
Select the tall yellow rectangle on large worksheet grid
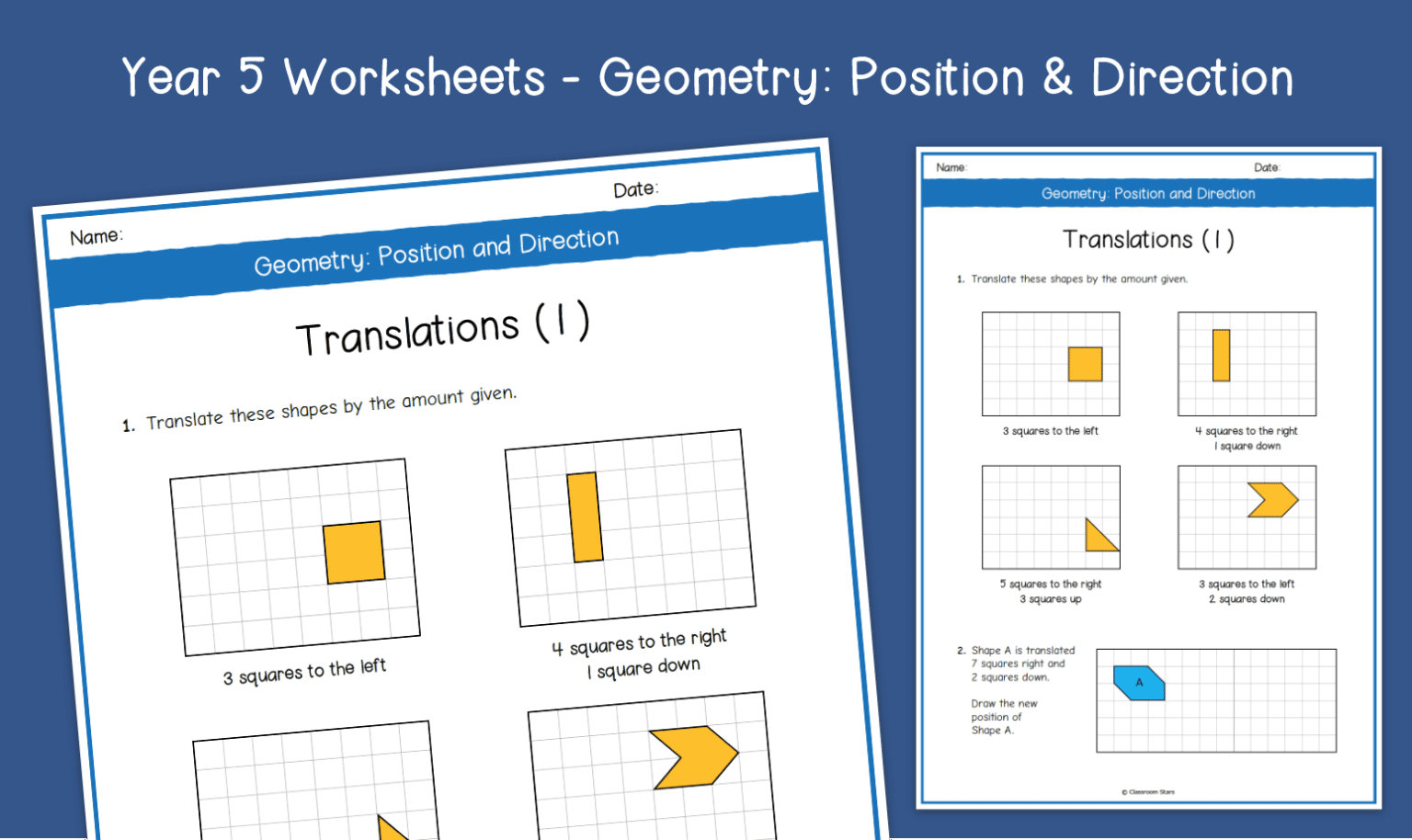point(585,517)
